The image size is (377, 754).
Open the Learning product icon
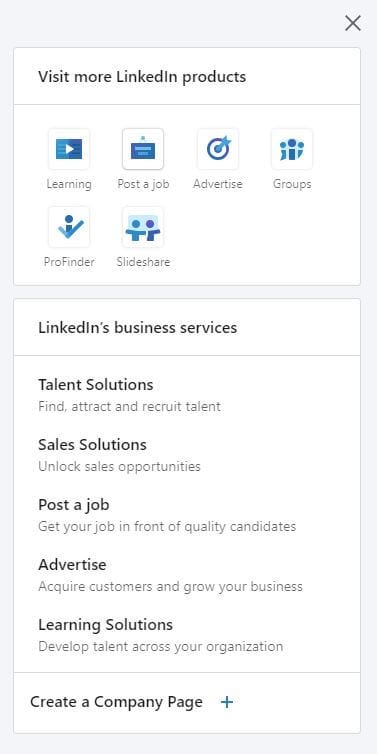69,149
